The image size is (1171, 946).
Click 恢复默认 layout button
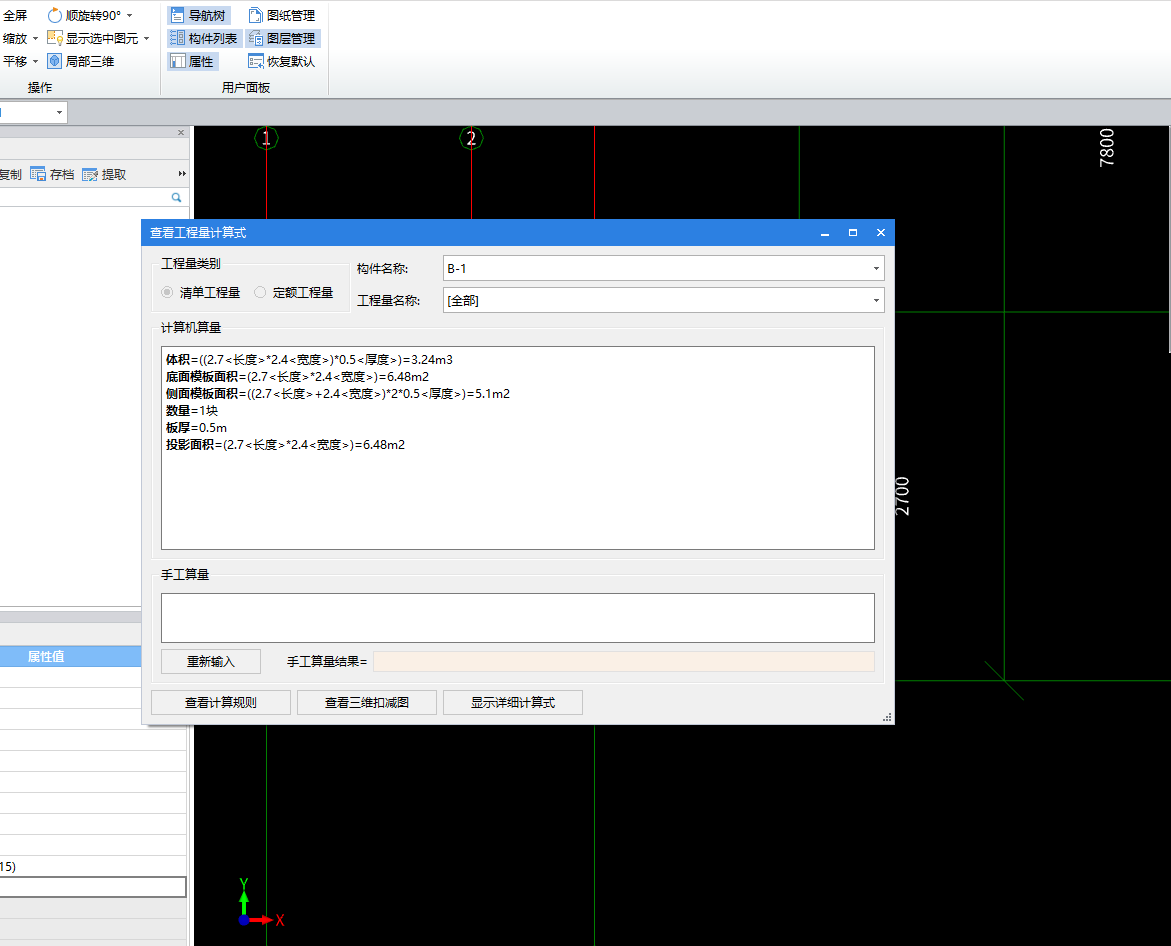[282, 61]
